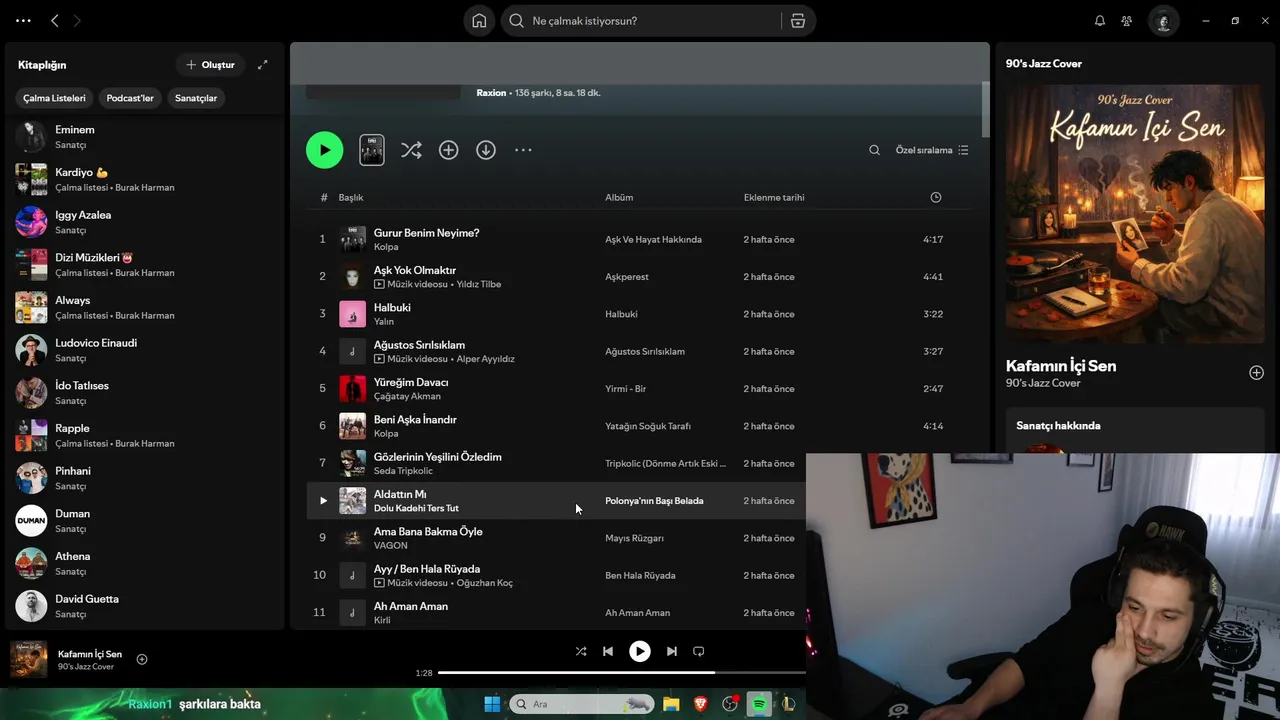Add song via plus icon in right panel
The image size is (1280, 720).
coord(1256,373)
